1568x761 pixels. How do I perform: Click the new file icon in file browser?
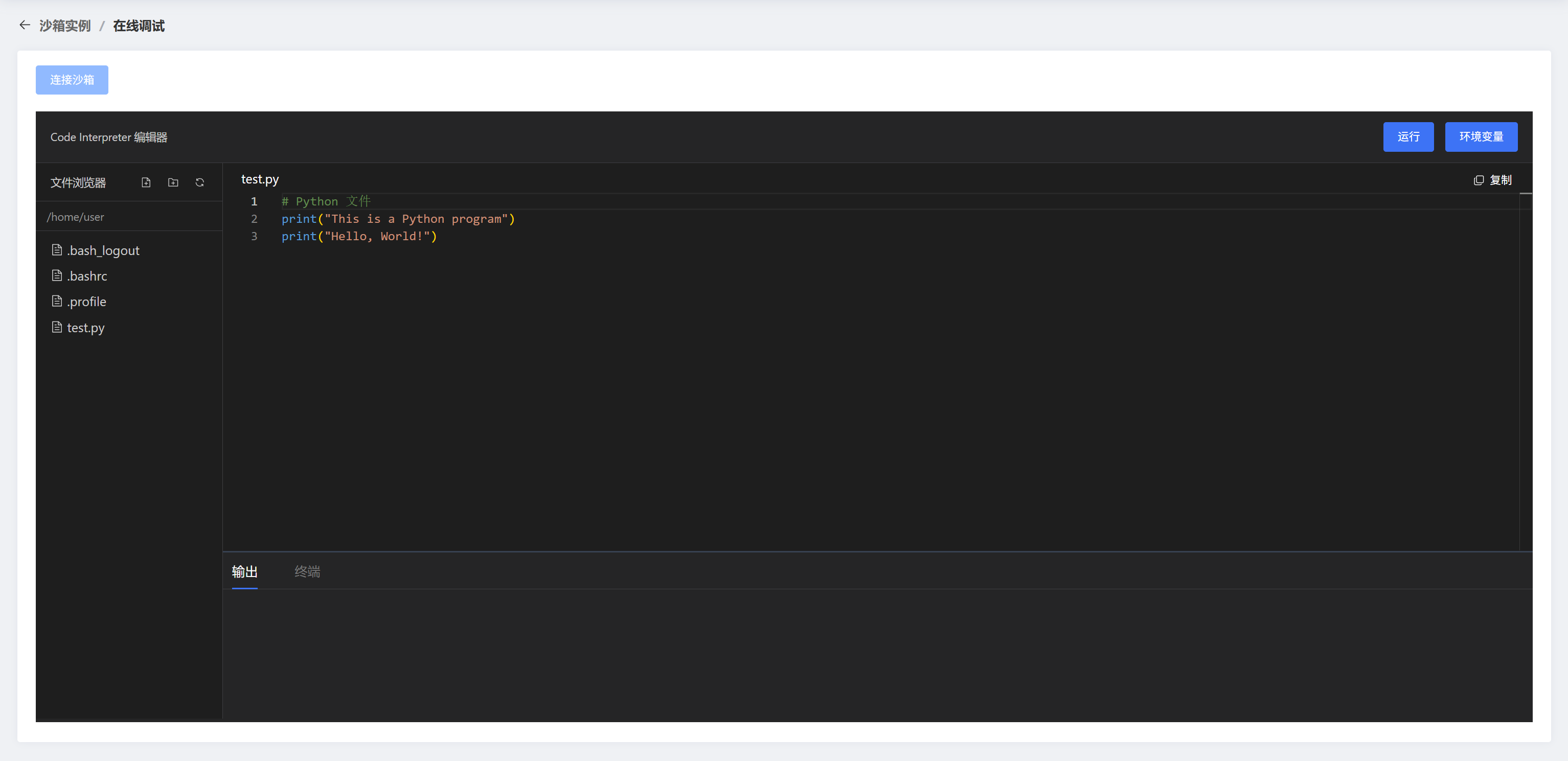point(146,182)
